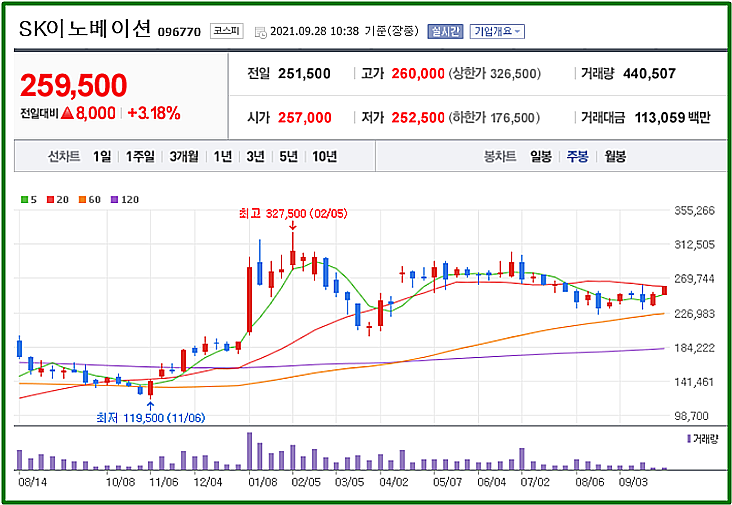Click the 저가 252,500 value

tap(418, 118)
